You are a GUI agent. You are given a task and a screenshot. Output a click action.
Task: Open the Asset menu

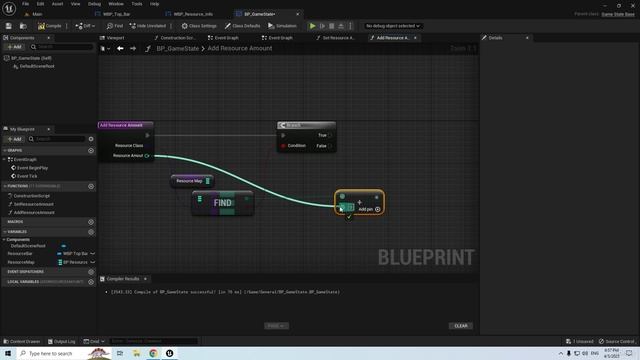click(x=58, y=4)
